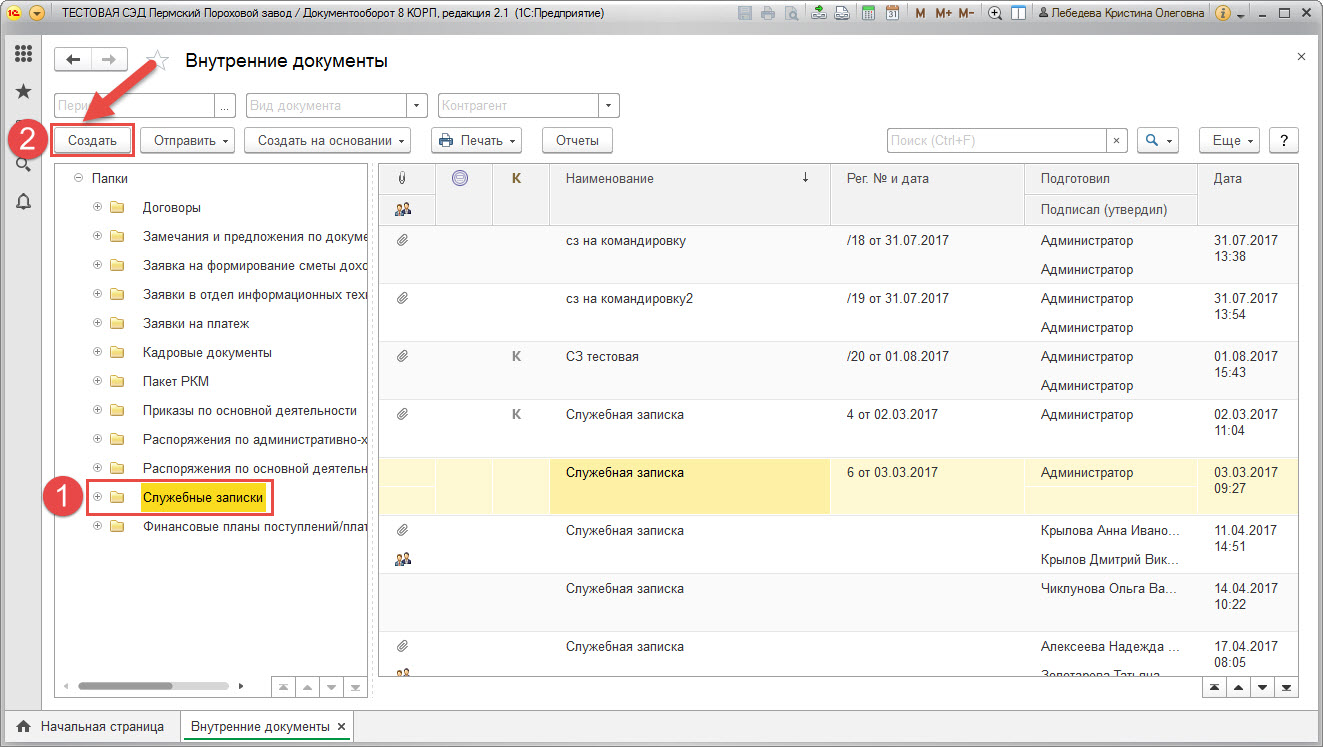
Task: Add page to favorites star outline
Action: [156, 60]
